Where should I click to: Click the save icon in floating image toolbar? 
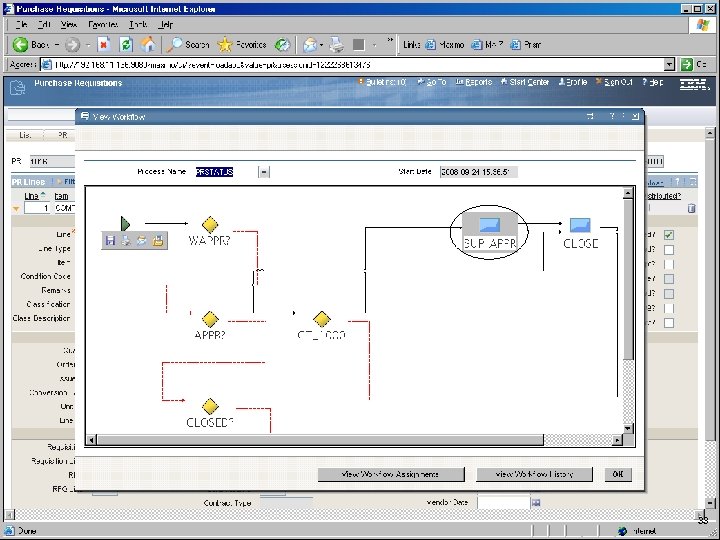click(x=110, y=240)
